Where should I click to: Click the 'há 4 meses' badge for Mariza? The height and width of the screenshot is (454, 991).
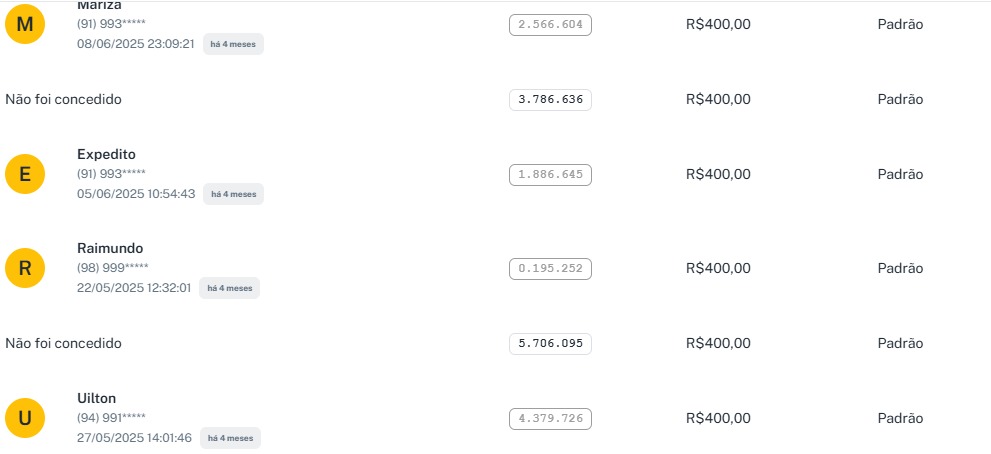233,44
